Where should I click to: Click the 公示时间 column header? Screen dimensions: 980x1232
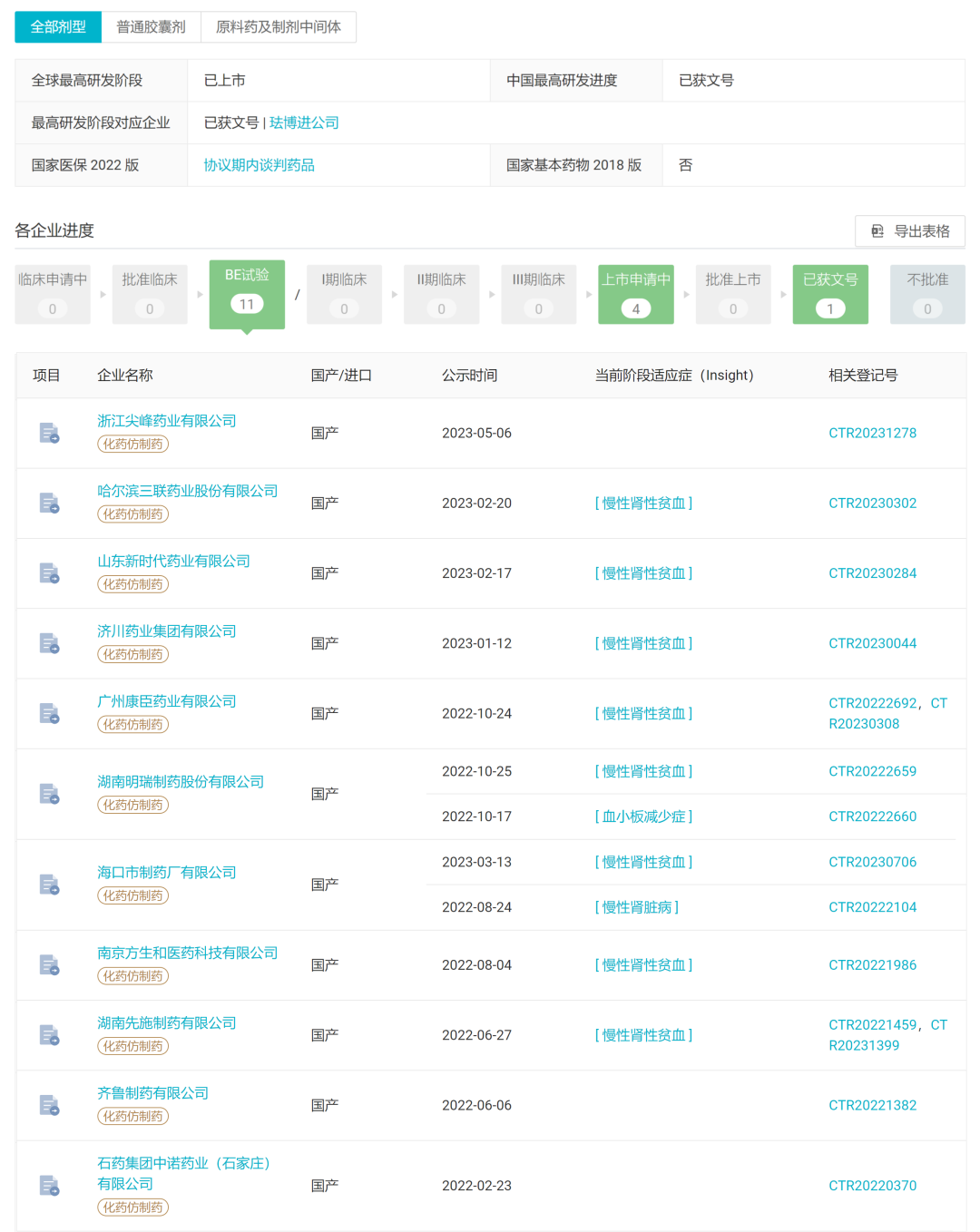tap(469, 376)
